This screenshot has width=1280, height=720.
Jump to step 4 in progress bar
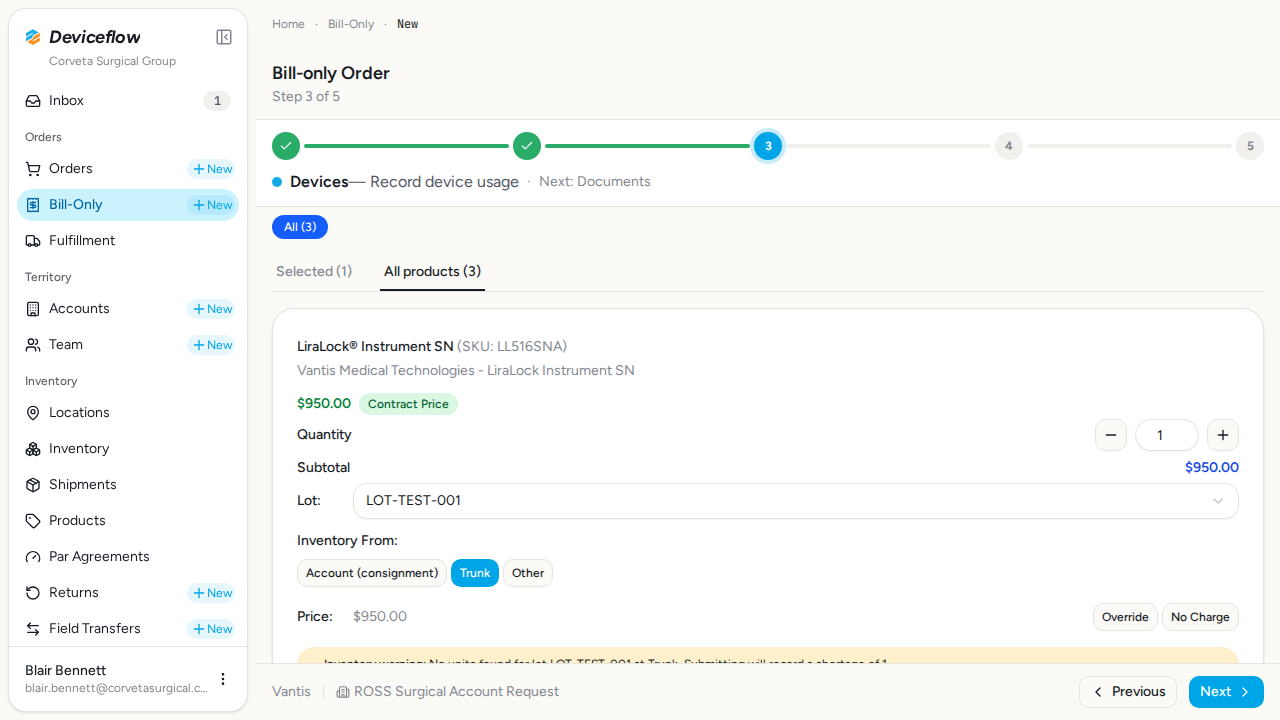tap(1008, 146)
